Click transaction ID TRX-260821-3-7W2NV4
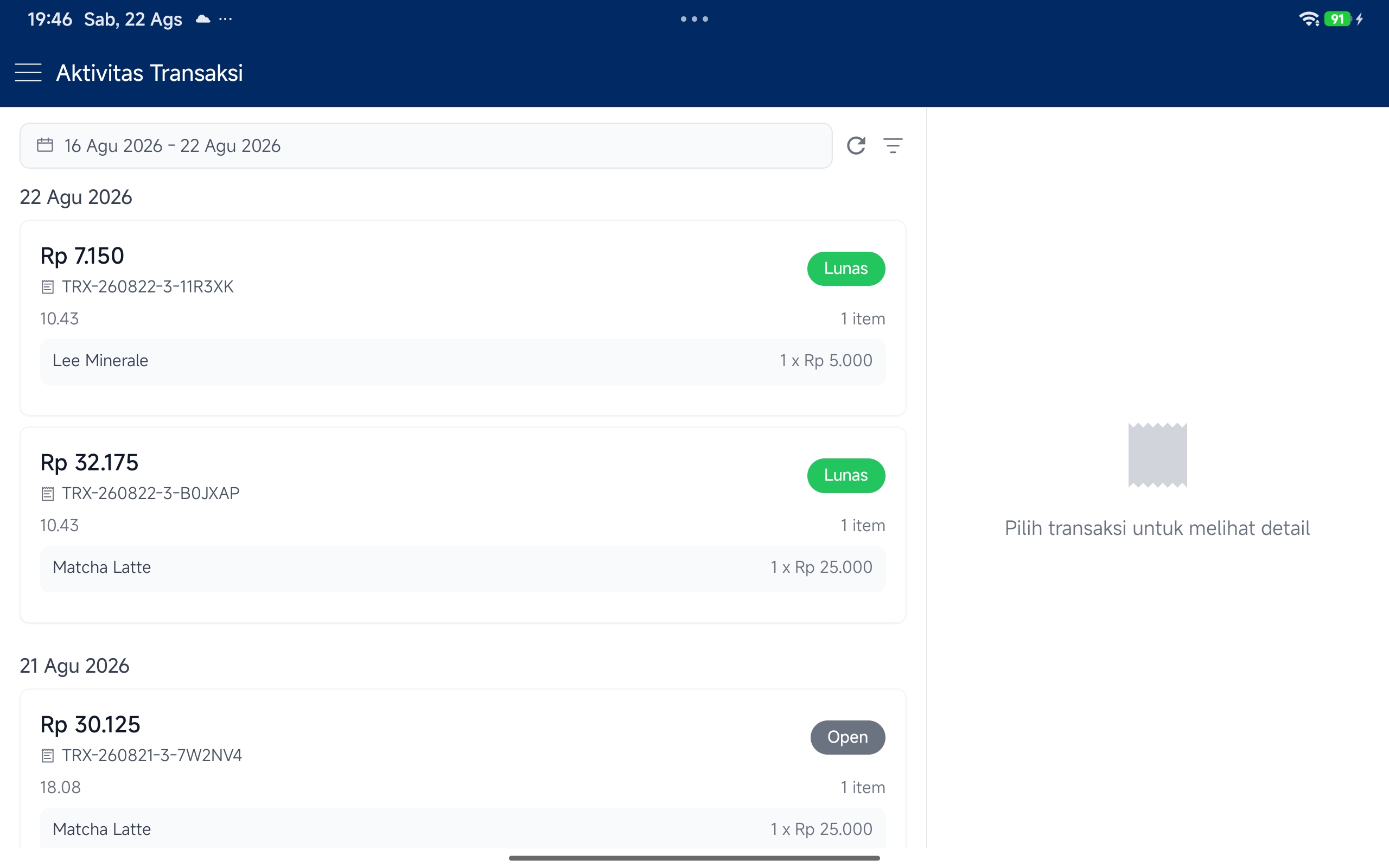The width and height of the screenshot is (1389, 868). click(152, 755)
